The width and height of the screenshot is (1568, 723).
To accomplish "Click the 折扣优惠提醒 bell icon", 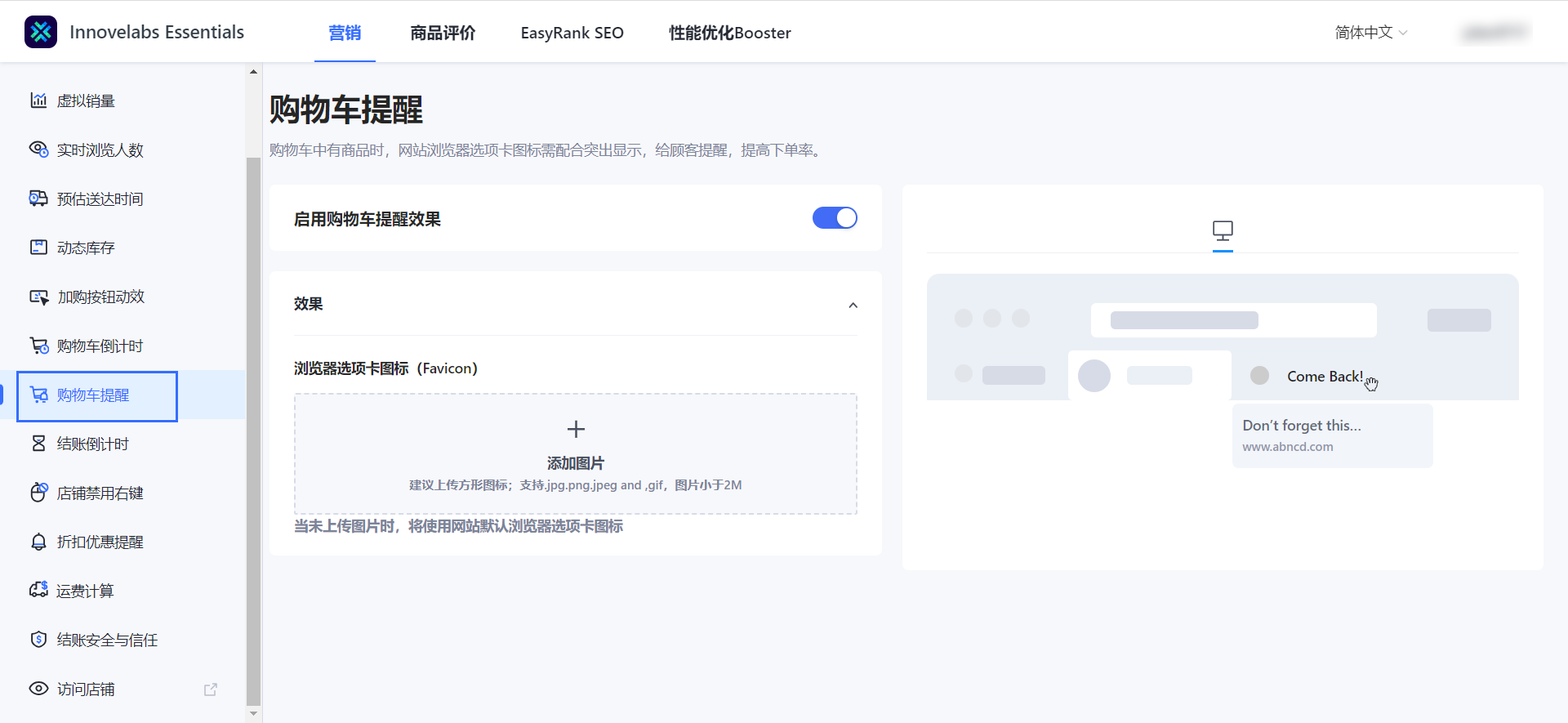I will tap(38, 542).
